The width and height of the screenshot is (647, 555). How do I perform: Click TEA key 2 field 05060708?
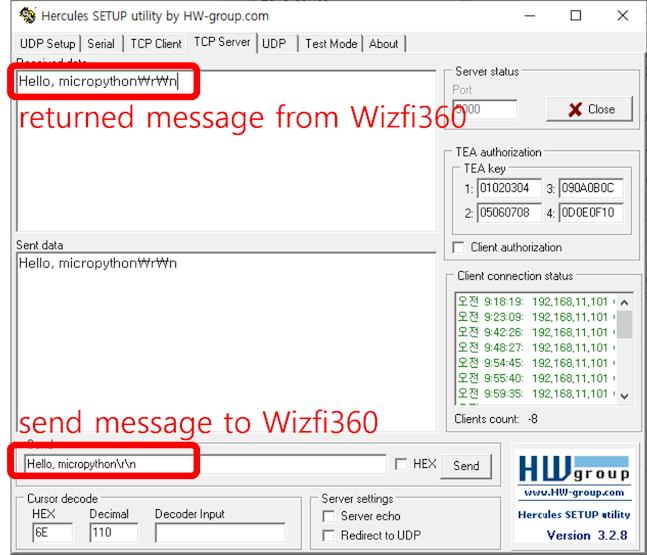509,213
